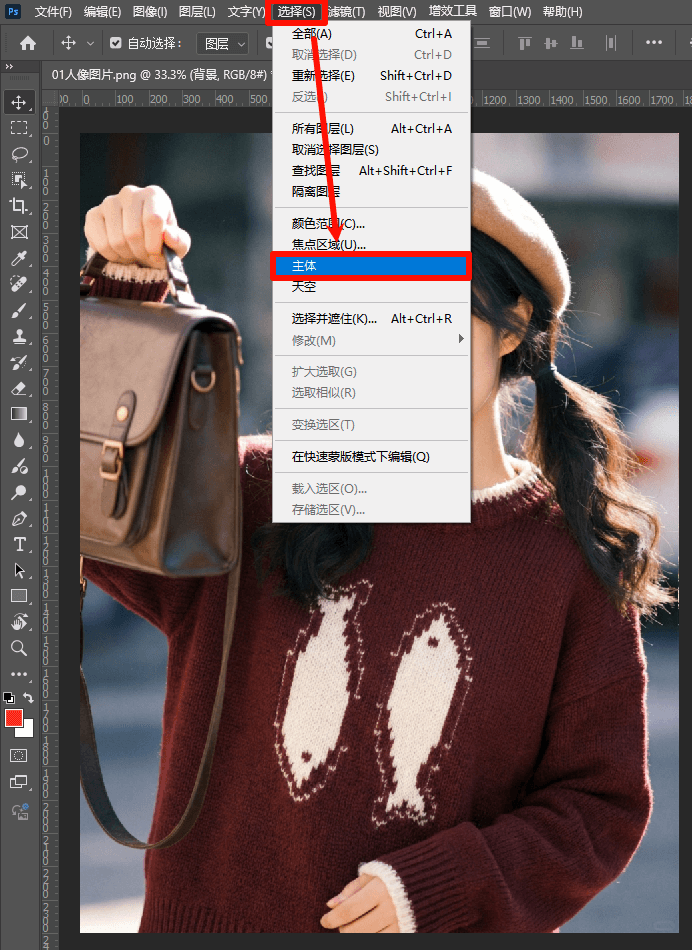Select the Clone Stamp tool
This screenshot has width=692, height=950.
pyautogui.click(x=19, y=337)
